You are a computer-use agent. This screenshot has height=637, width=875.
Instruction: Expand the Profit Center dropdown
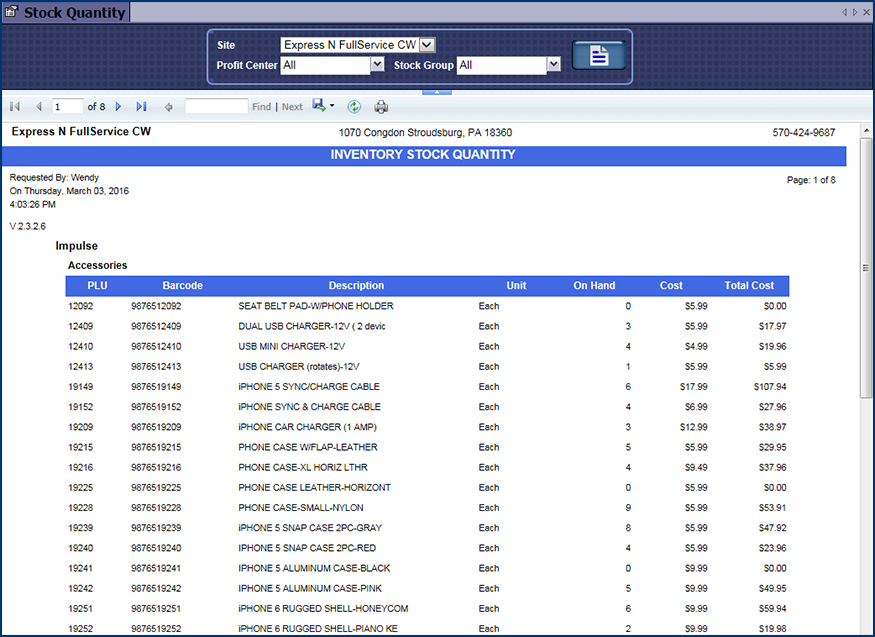pyautogui.click(x=377, y=64)
